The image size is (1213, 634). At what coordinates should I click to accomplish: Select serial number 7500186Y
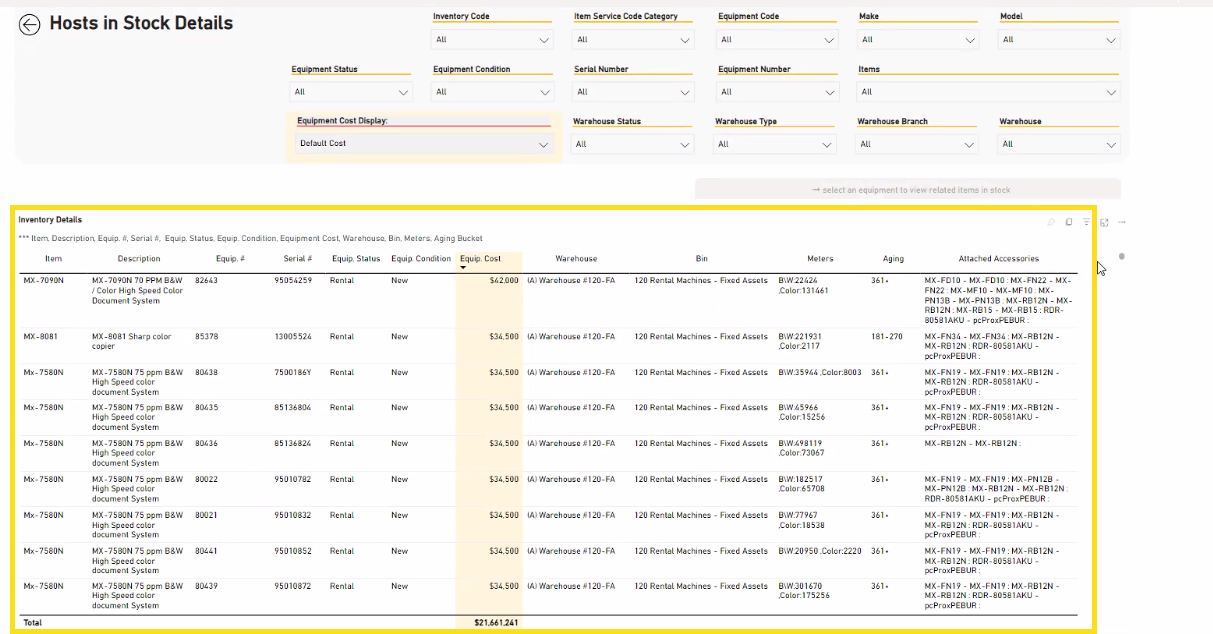(293, 372)
